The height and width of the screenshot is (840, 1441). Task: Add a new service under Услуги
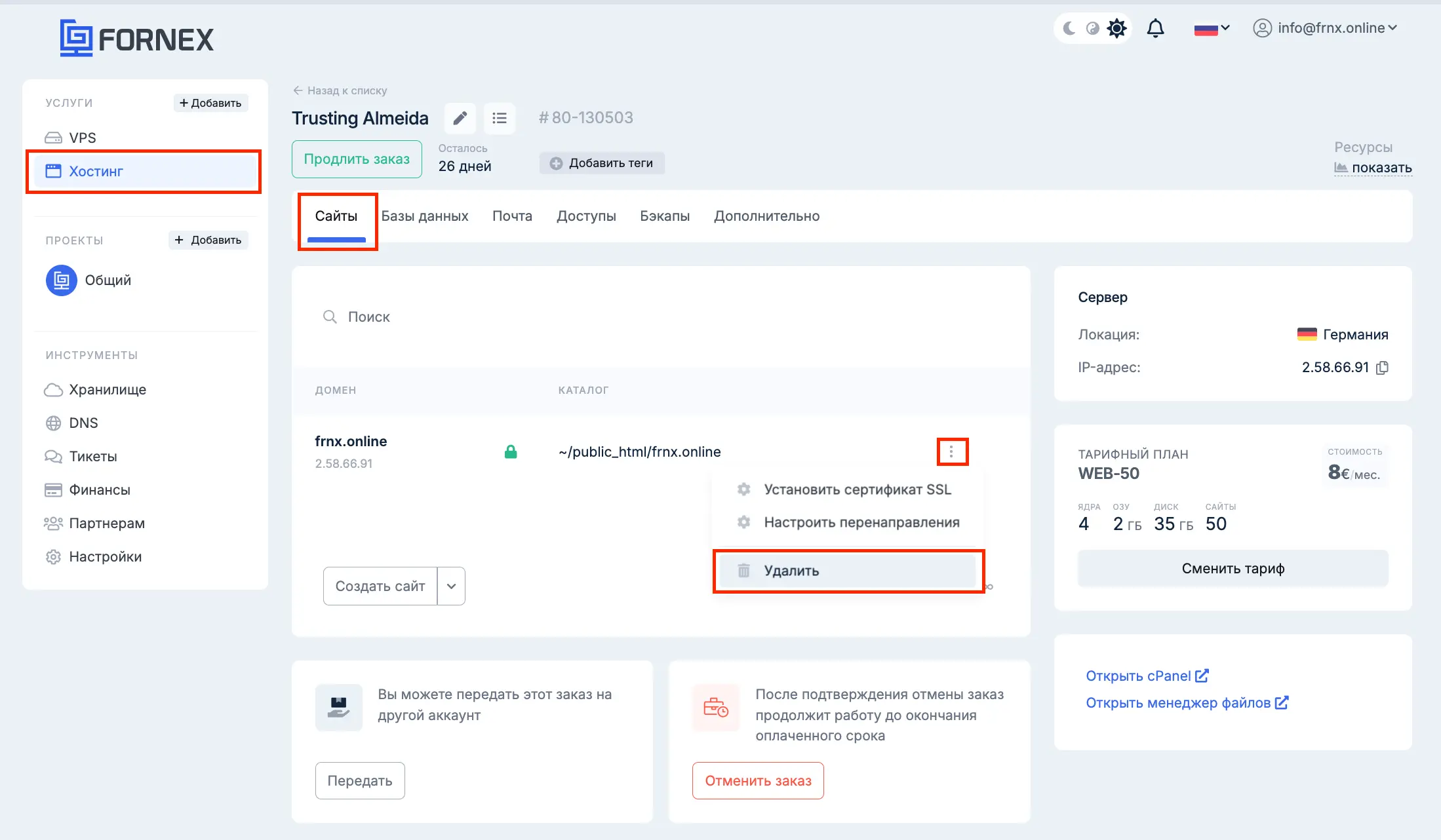[x=210, y=103]
